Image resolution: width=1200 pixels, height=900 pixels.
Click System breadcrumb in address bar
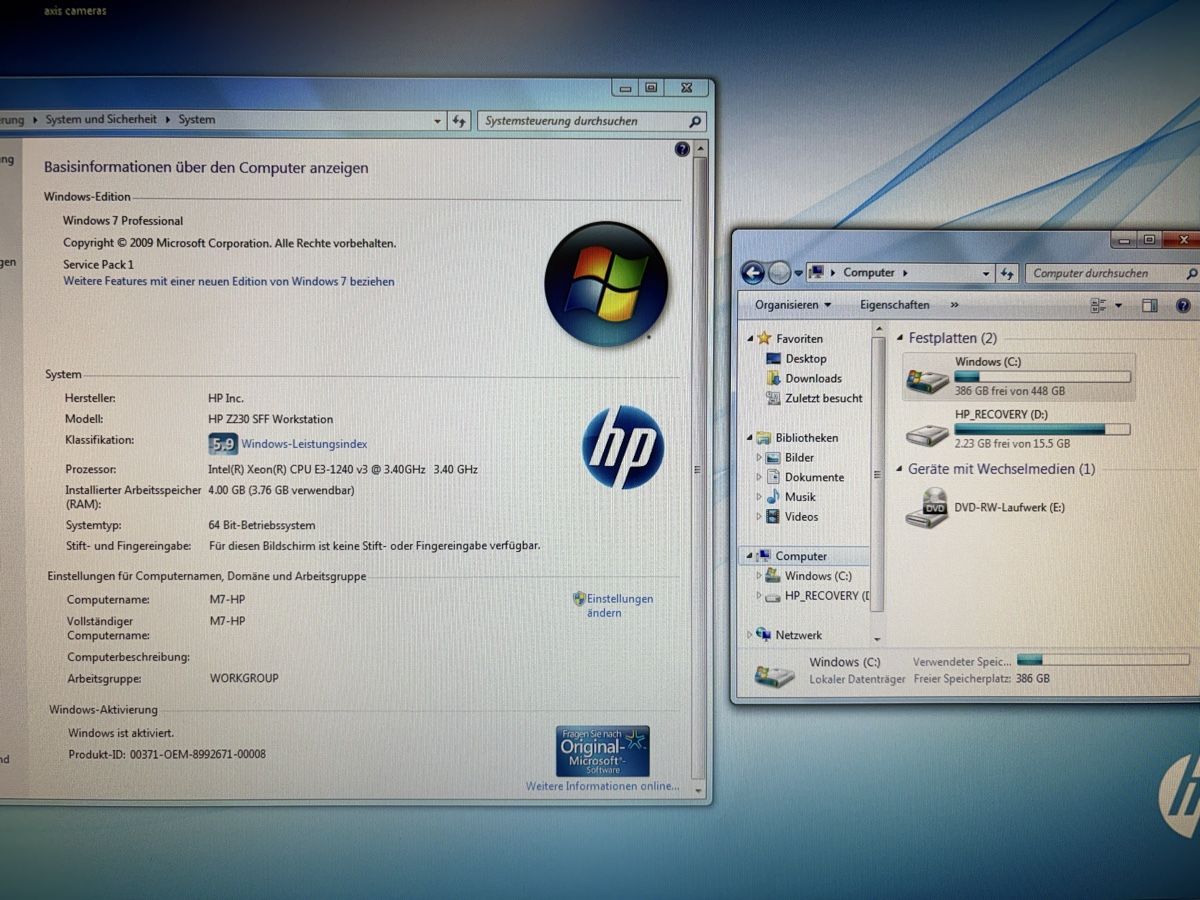click(x=197, y=119)
